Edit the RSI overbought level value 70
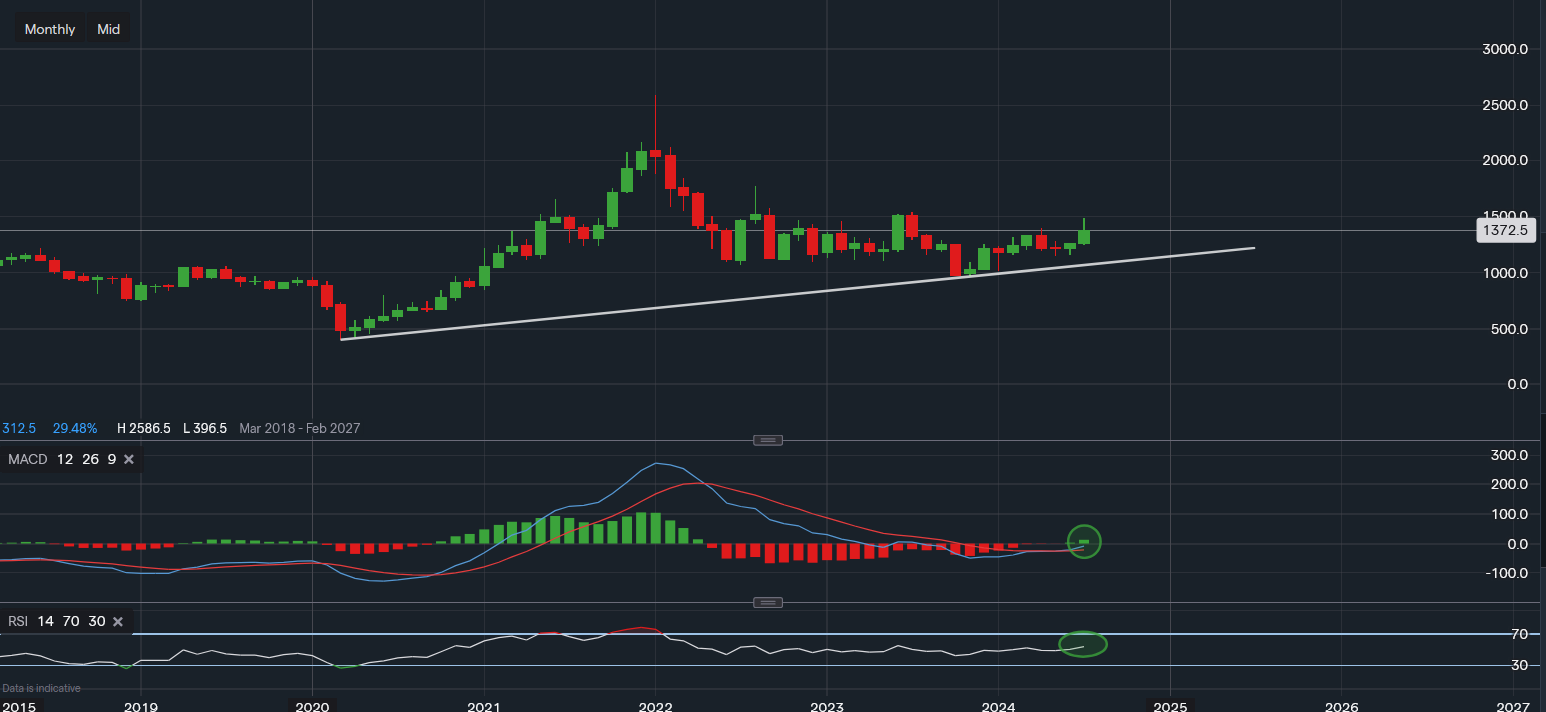The height and width of the screenshot is (712, 1546). point(71,622)
